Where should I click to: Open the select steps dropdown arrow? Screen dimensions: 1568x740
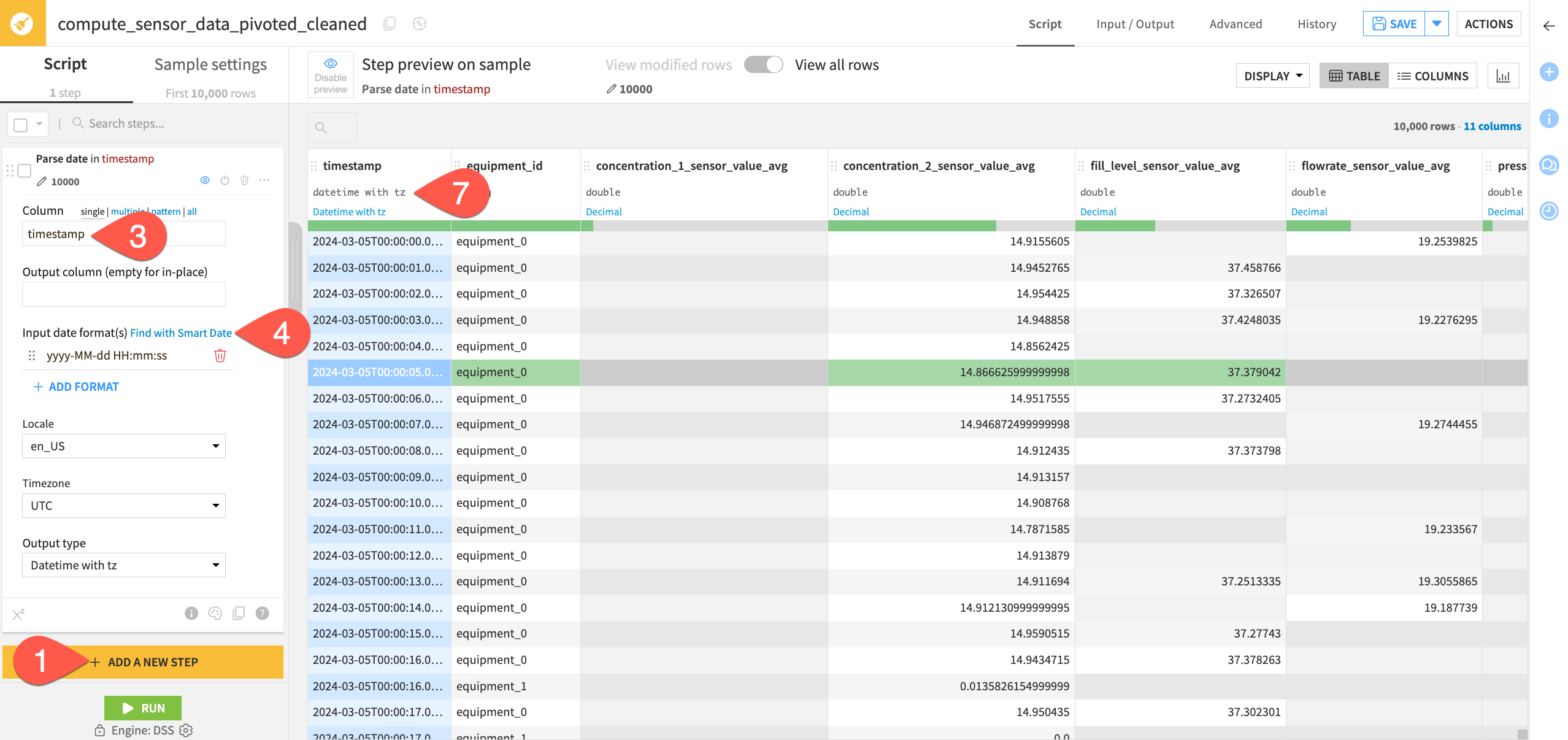(x=39, y=124)
